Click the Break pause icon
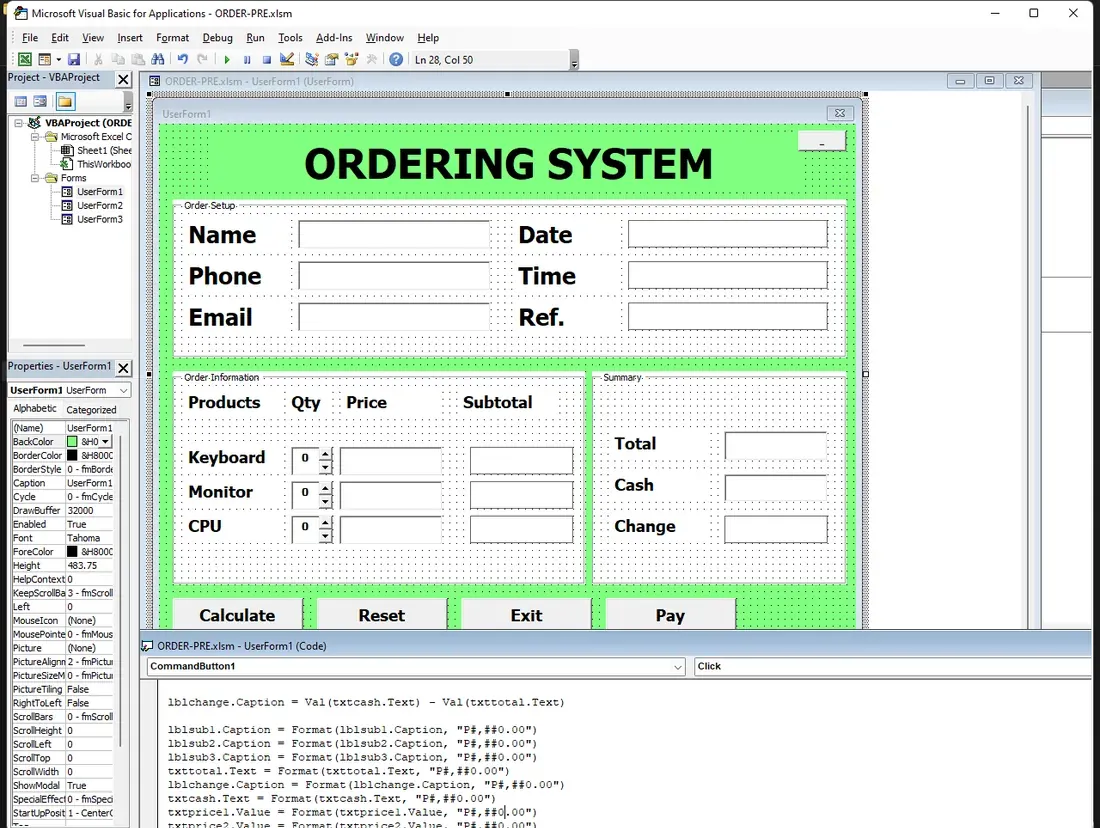 (x=247, y=60)
